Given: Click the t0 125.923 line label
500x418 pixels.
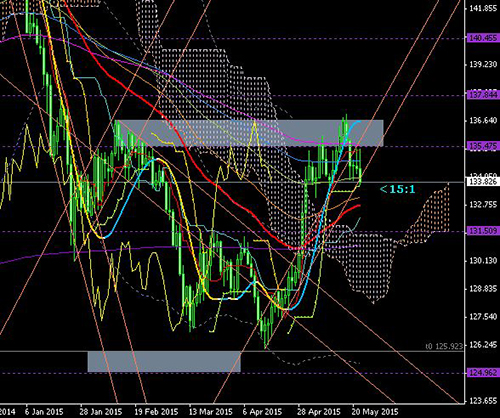Looking at the screenshot, I should pyautogui.click(x=444, y=347).
